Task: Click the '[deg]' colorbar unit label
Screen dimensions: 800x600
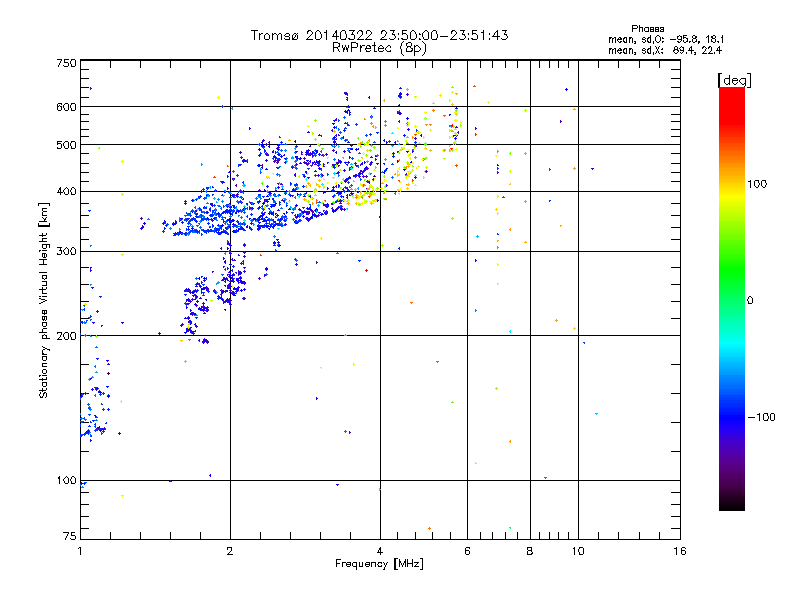Action: pyautogui.click(x=734, y=80)
